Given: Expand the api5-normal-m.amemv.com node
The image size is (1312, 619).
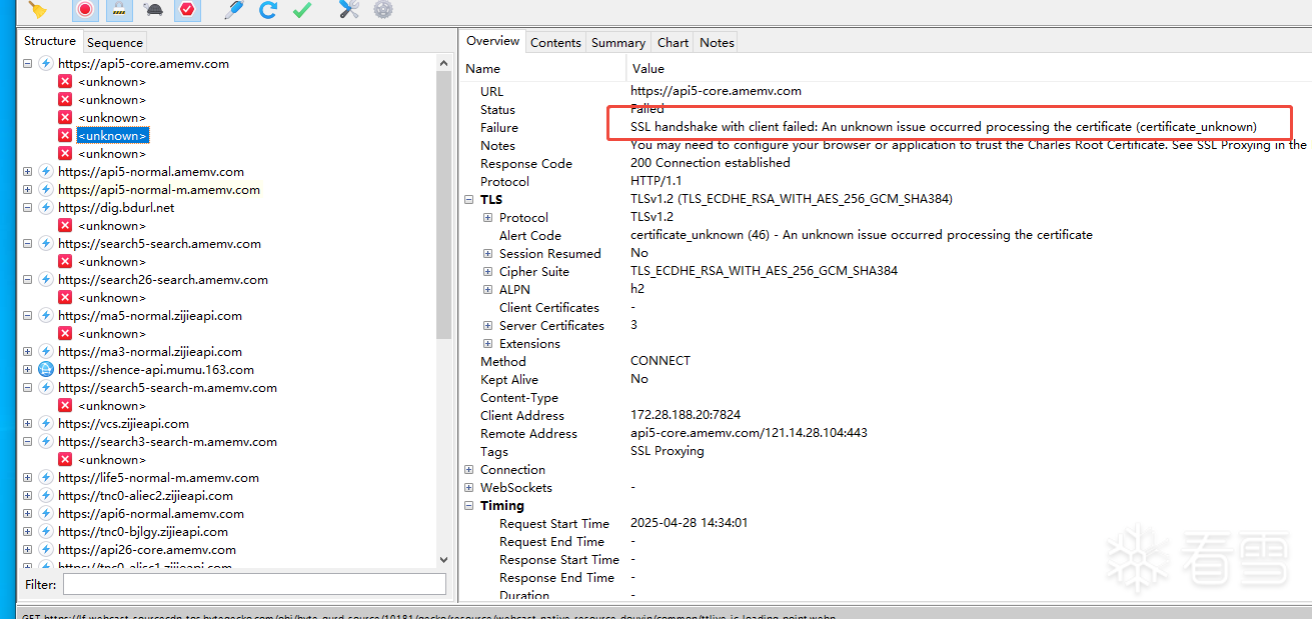Looking at the screenshot, I should [27, 189].
